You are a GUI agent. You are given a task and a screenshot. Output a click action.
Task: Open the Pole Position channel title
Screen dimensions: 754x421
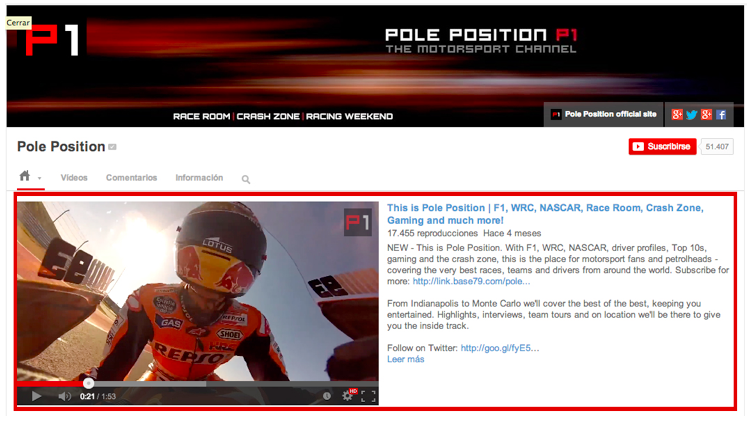61,147
